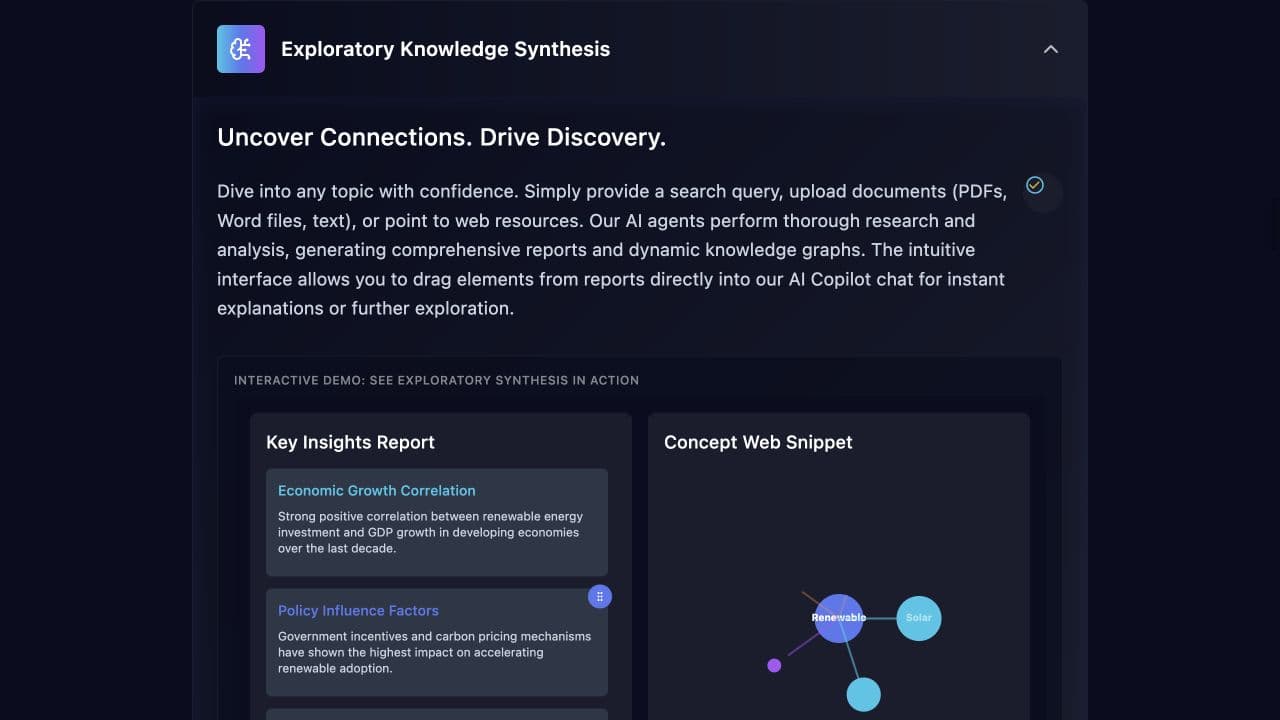
Task: Click the Uncover Connections. Drive Discovery. headline
Action: pos(442,137)
